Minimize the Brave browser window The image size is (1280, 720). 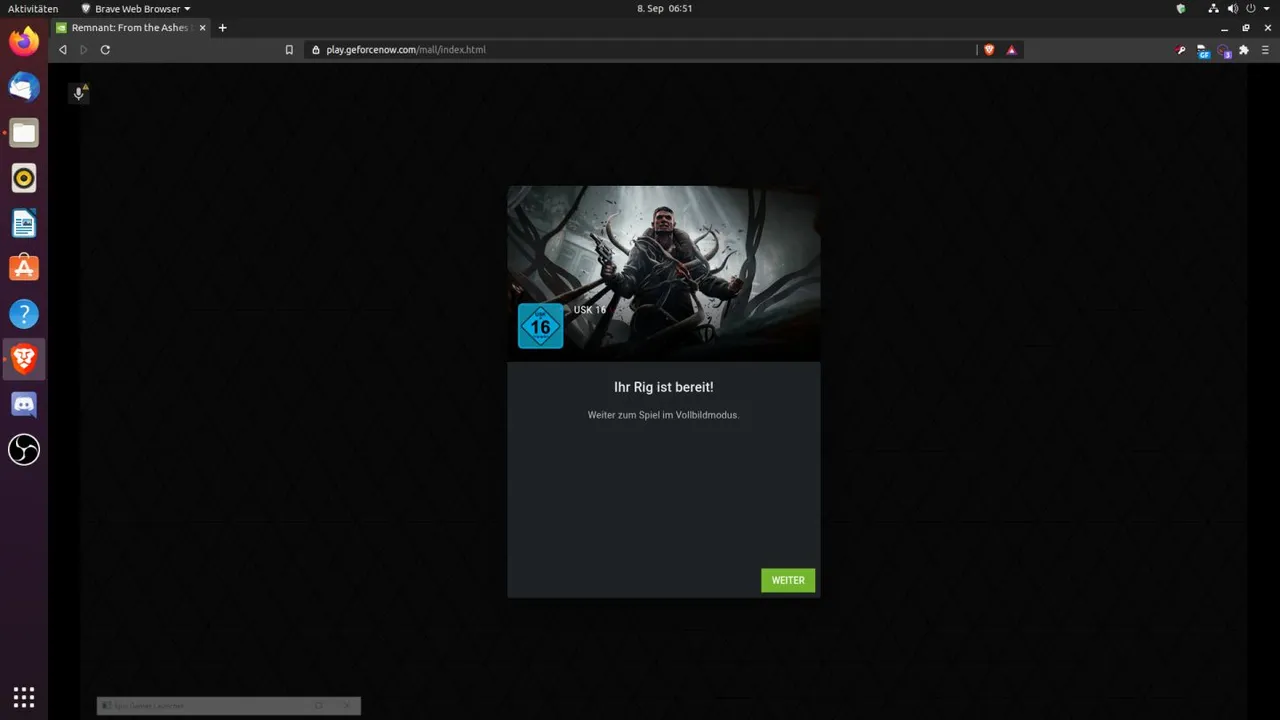point(1225,28)
